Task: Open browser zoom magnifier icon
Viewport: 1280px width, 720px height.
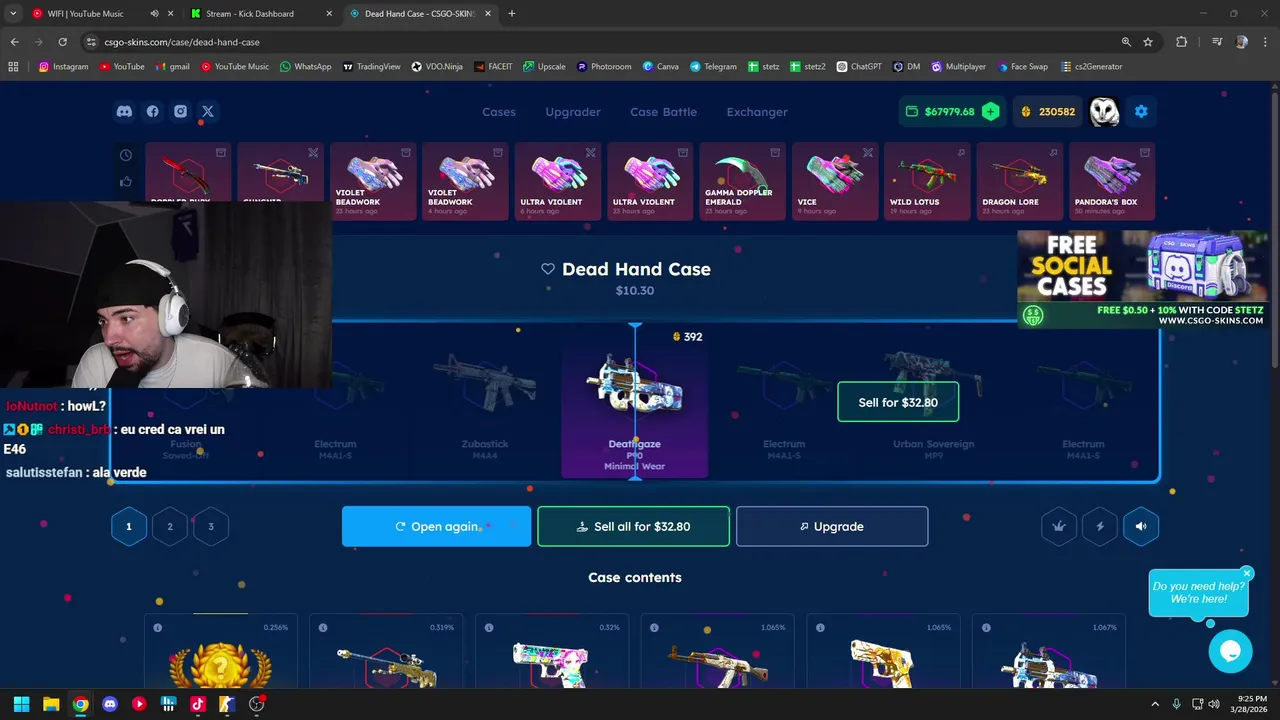Action: point(1126,42)
